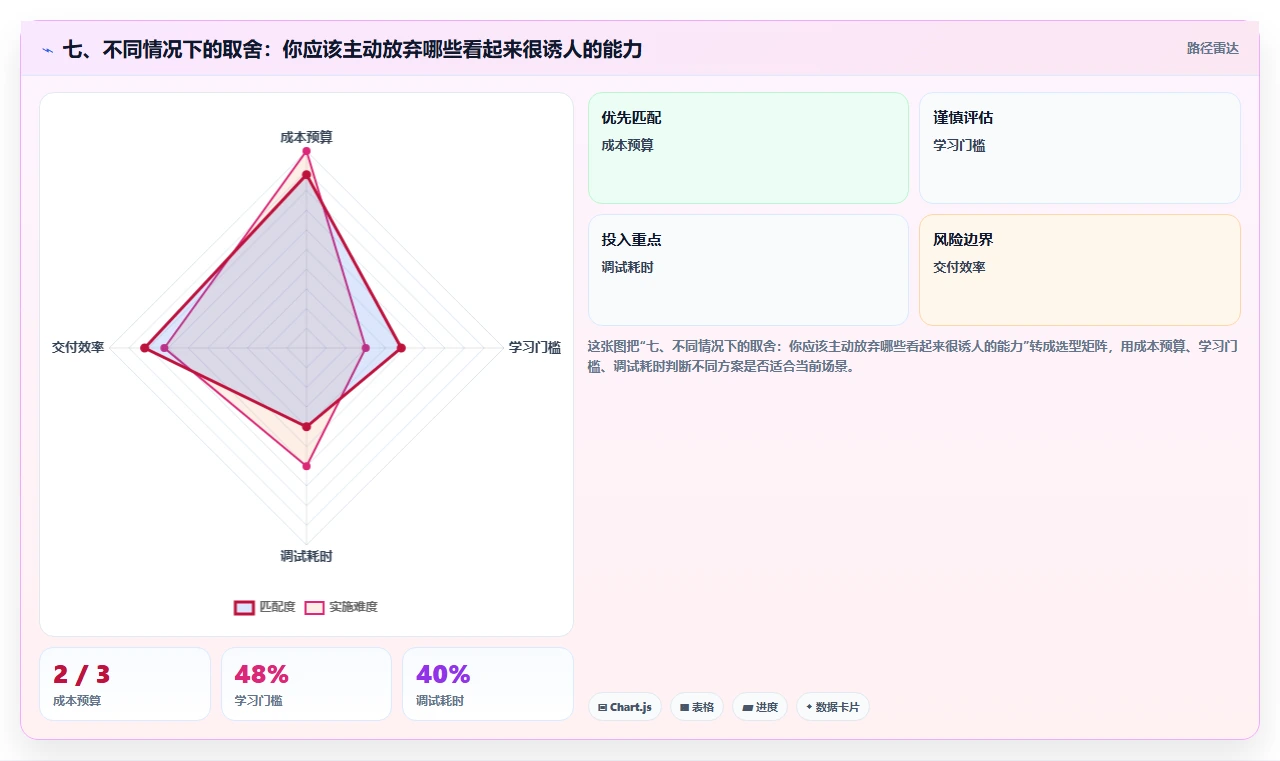The height and width of the screenshot is (761, 1280).
Task: Open the 投入重点 card
Action: click(x=748, y=270)
